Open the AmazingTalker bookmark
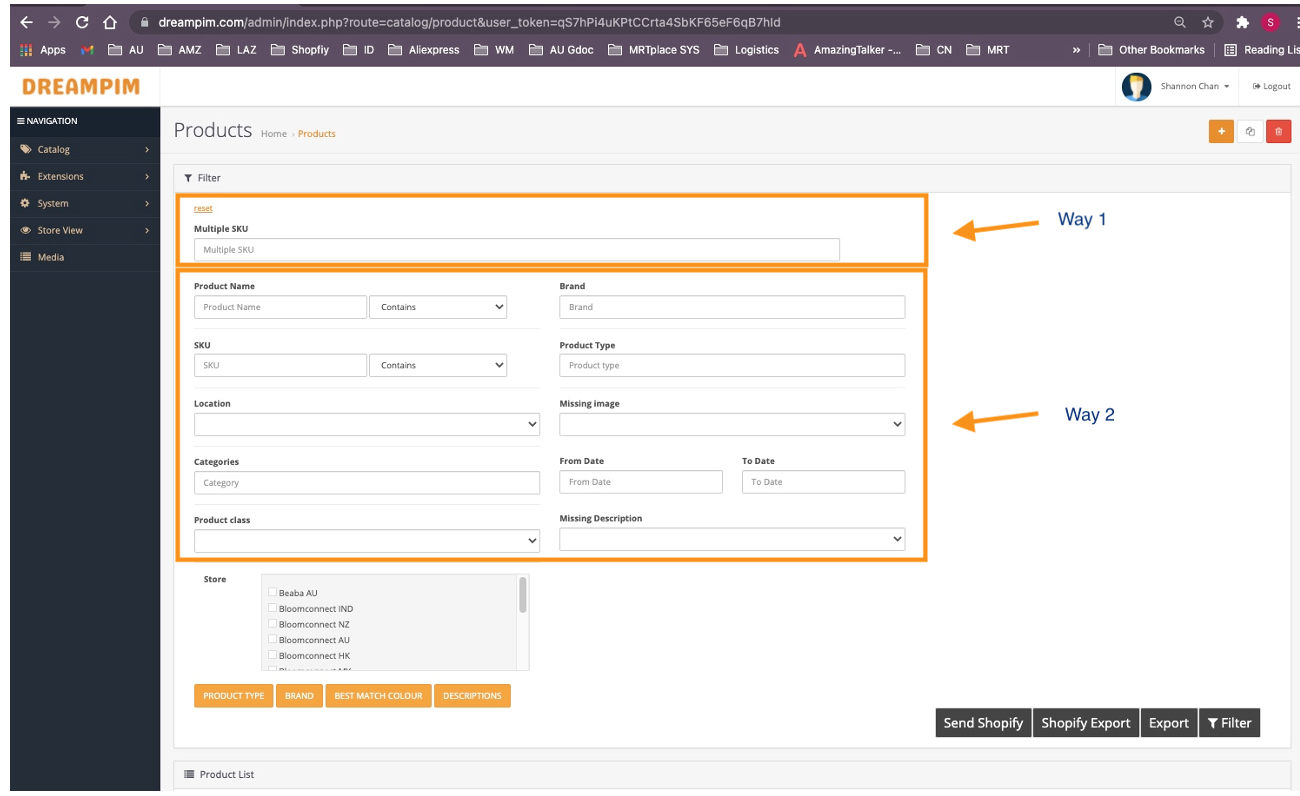This screenshot has width=1300, height=796. point(848,50)
